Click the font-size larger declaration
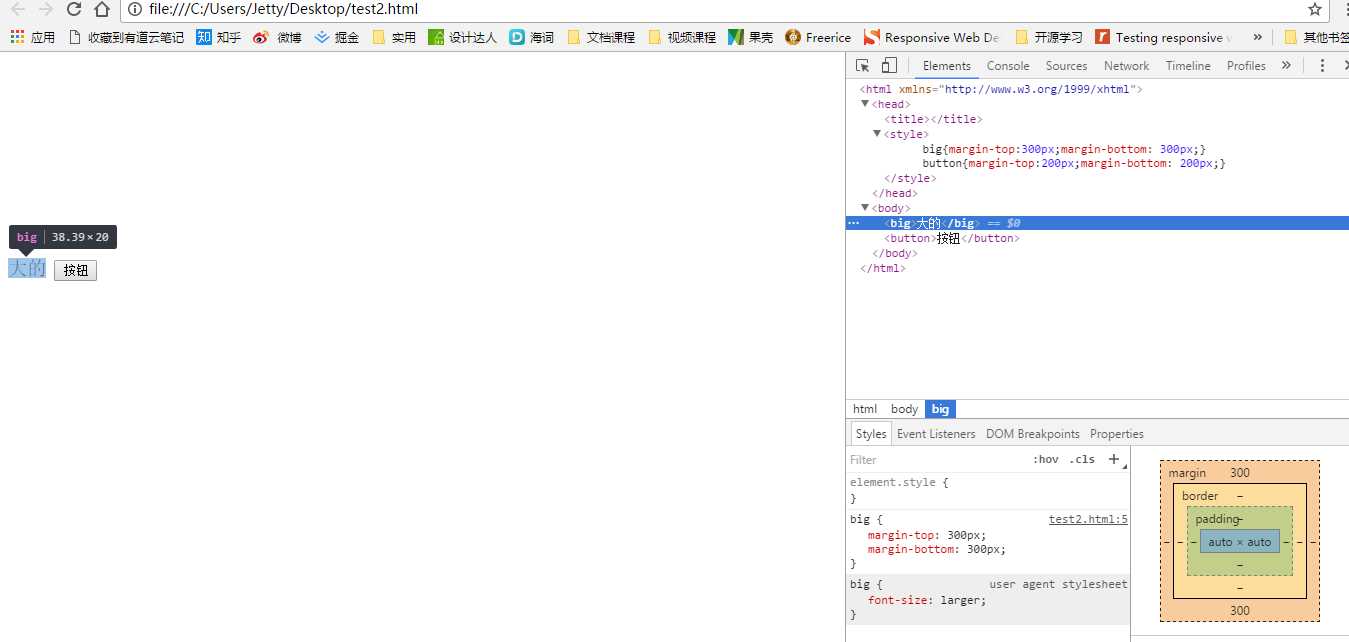The height and width of the screenshot is (642, 1349). [927, 600]
